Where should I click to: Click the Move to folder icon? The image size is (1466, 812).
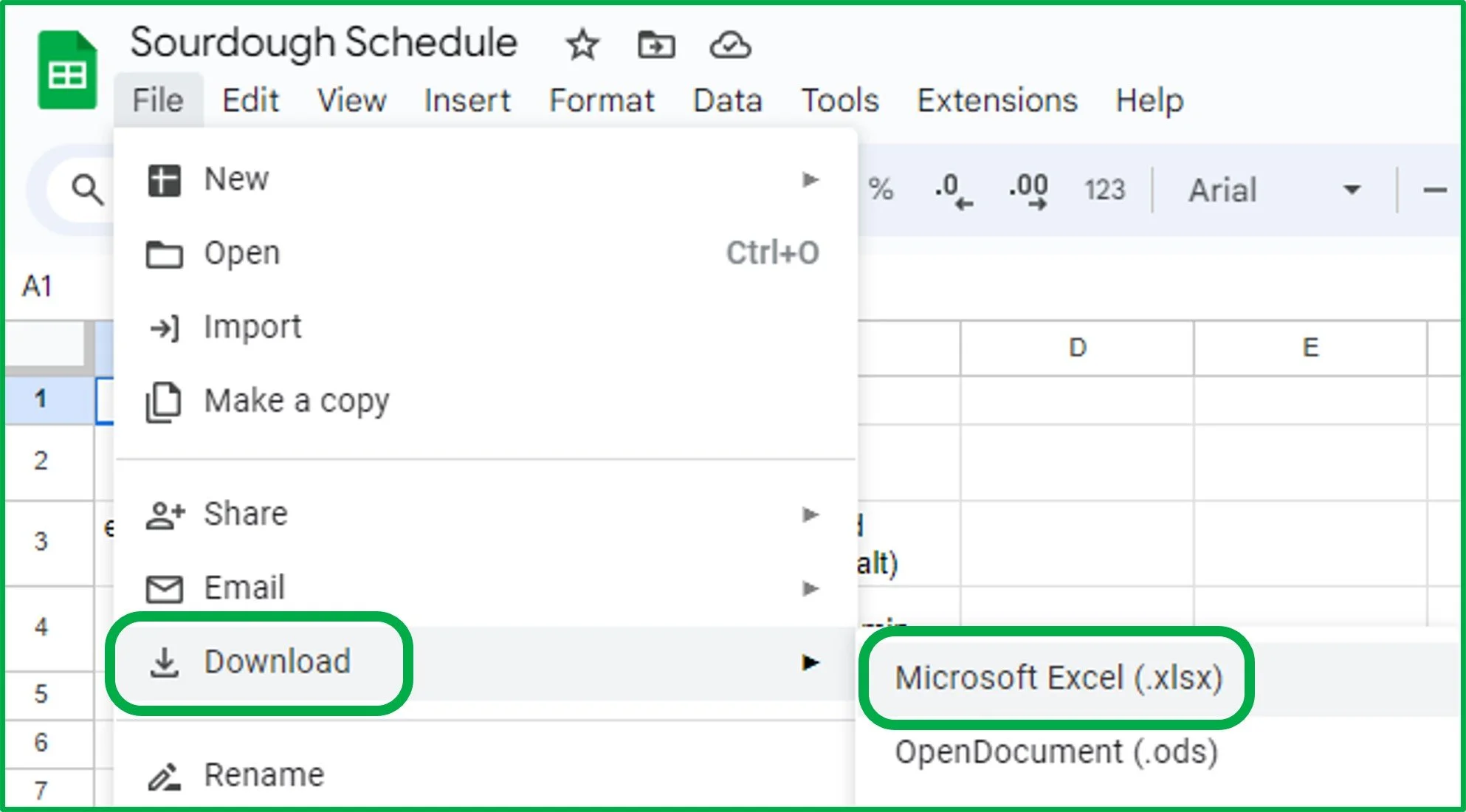(655, 45)
